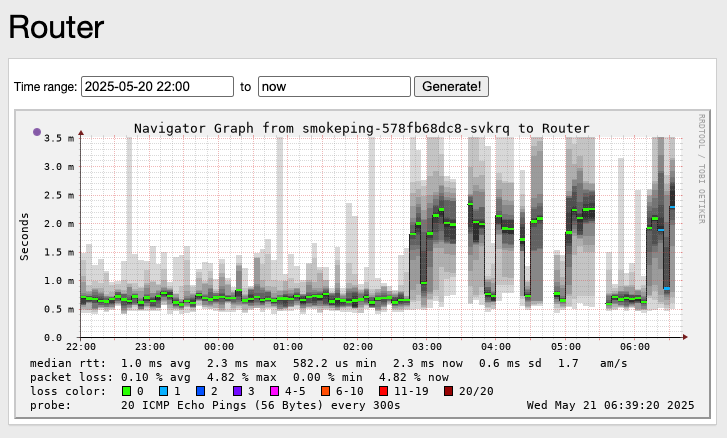Click the RRDTOOL / TOBI OETIKER watermark

coord(701,168)
